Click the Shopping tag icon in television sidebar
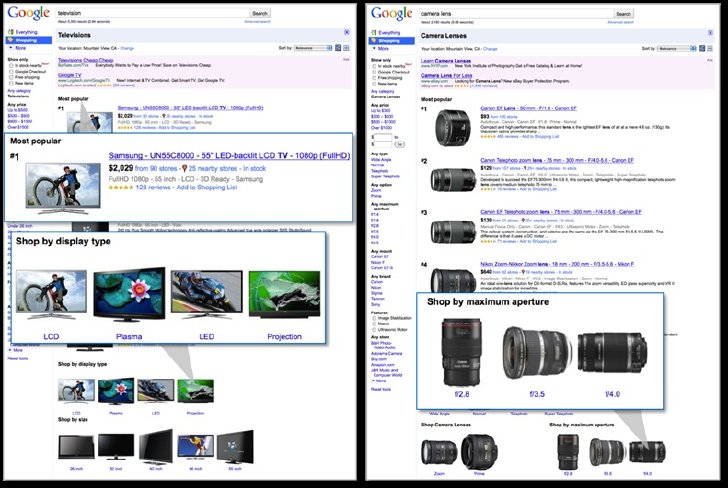This screenshot has height=488, width=728. point(10,40)
